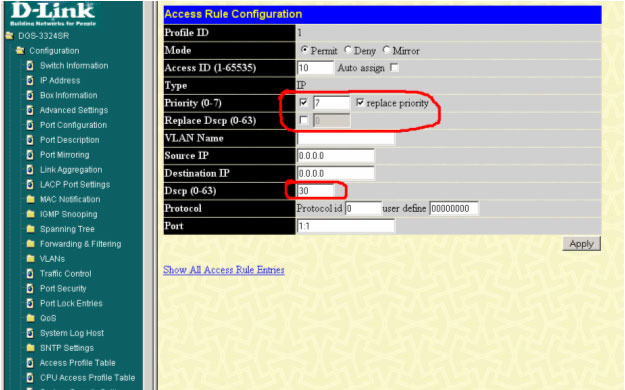
Task: Click the Port input field
Action: click(x=346, y=226)
